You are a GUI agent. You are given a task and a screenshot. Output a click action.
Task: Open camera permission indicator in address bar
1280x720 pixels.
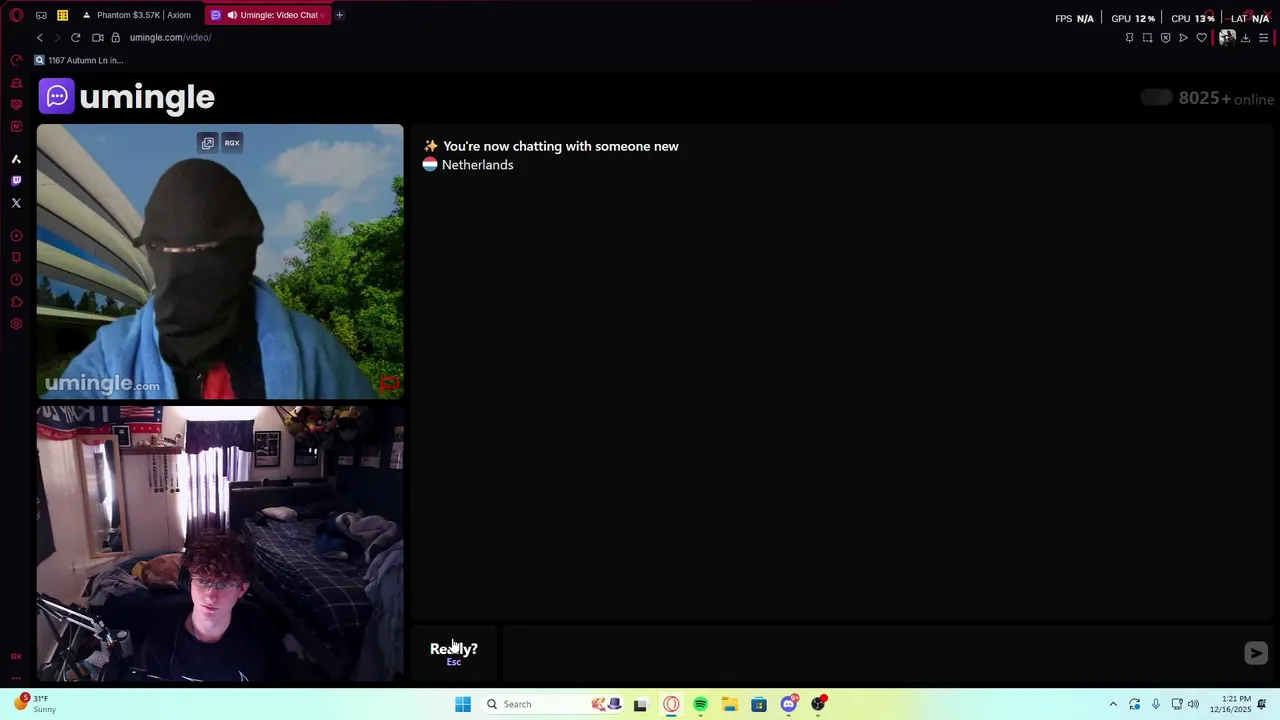(98, 37)
